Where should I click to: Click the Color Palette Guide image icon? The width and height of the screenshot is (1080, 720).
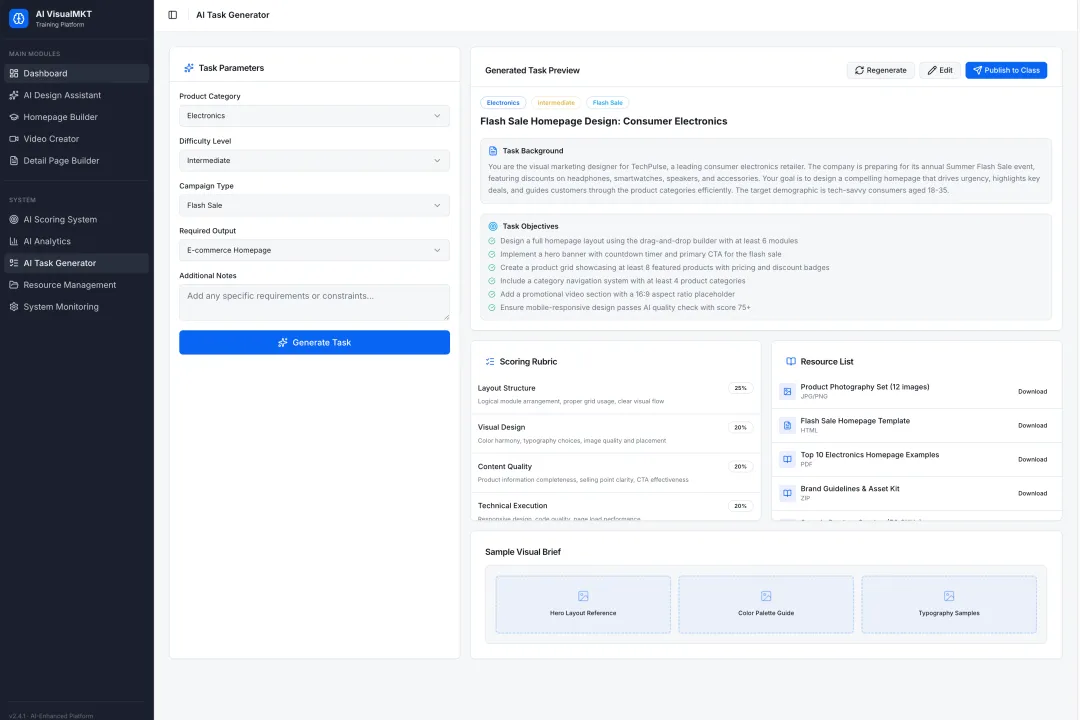coord(766,596)
